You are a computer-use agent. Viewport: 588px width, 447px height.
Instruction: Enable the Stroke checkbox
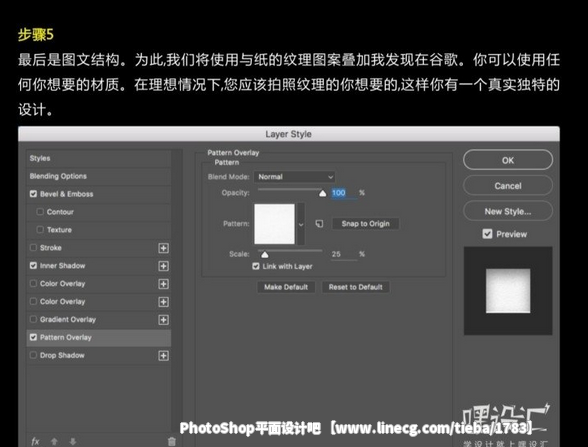point(33,248)
